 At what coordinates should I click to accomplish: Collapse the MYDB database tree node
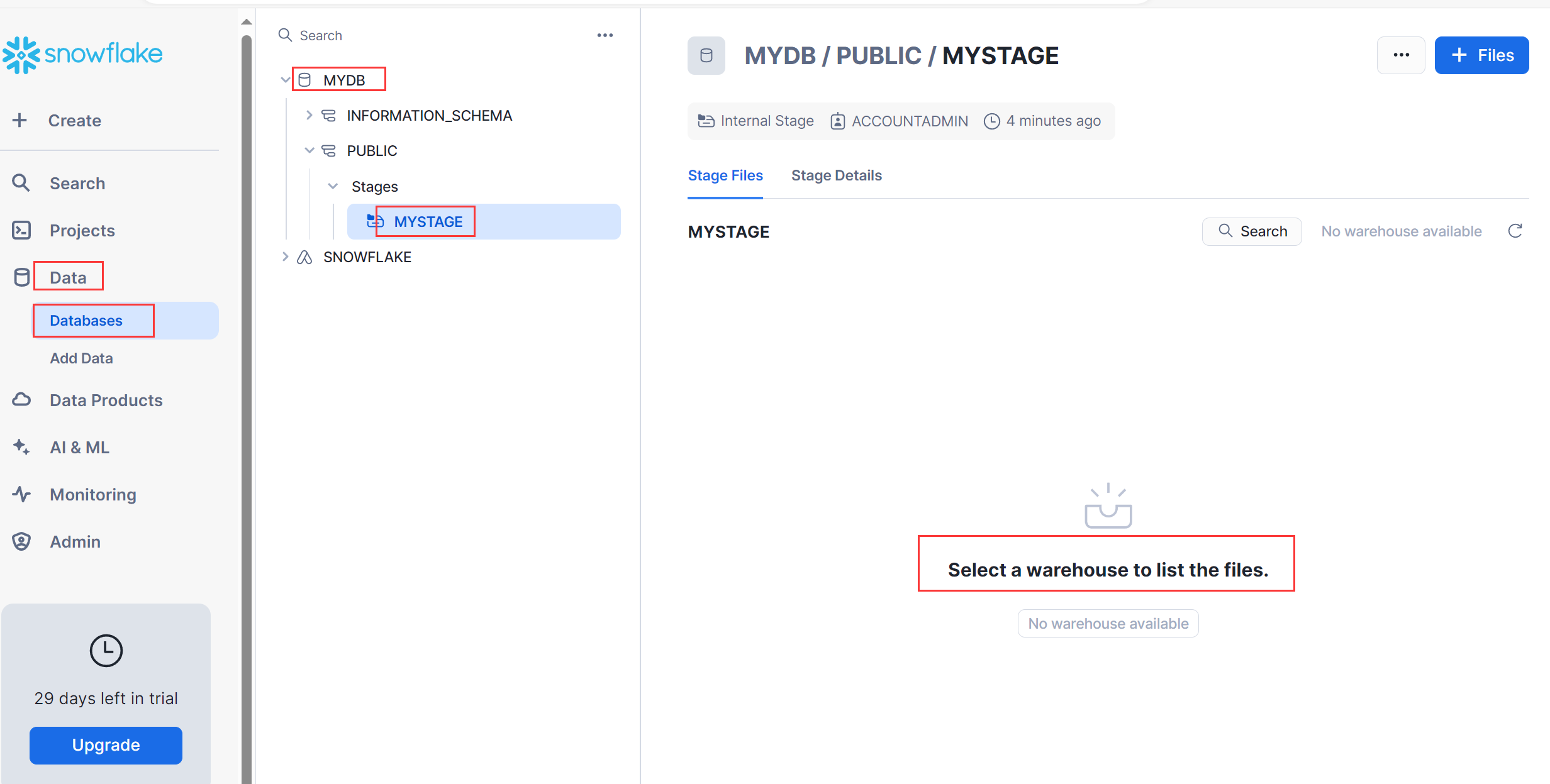[285, 80]
